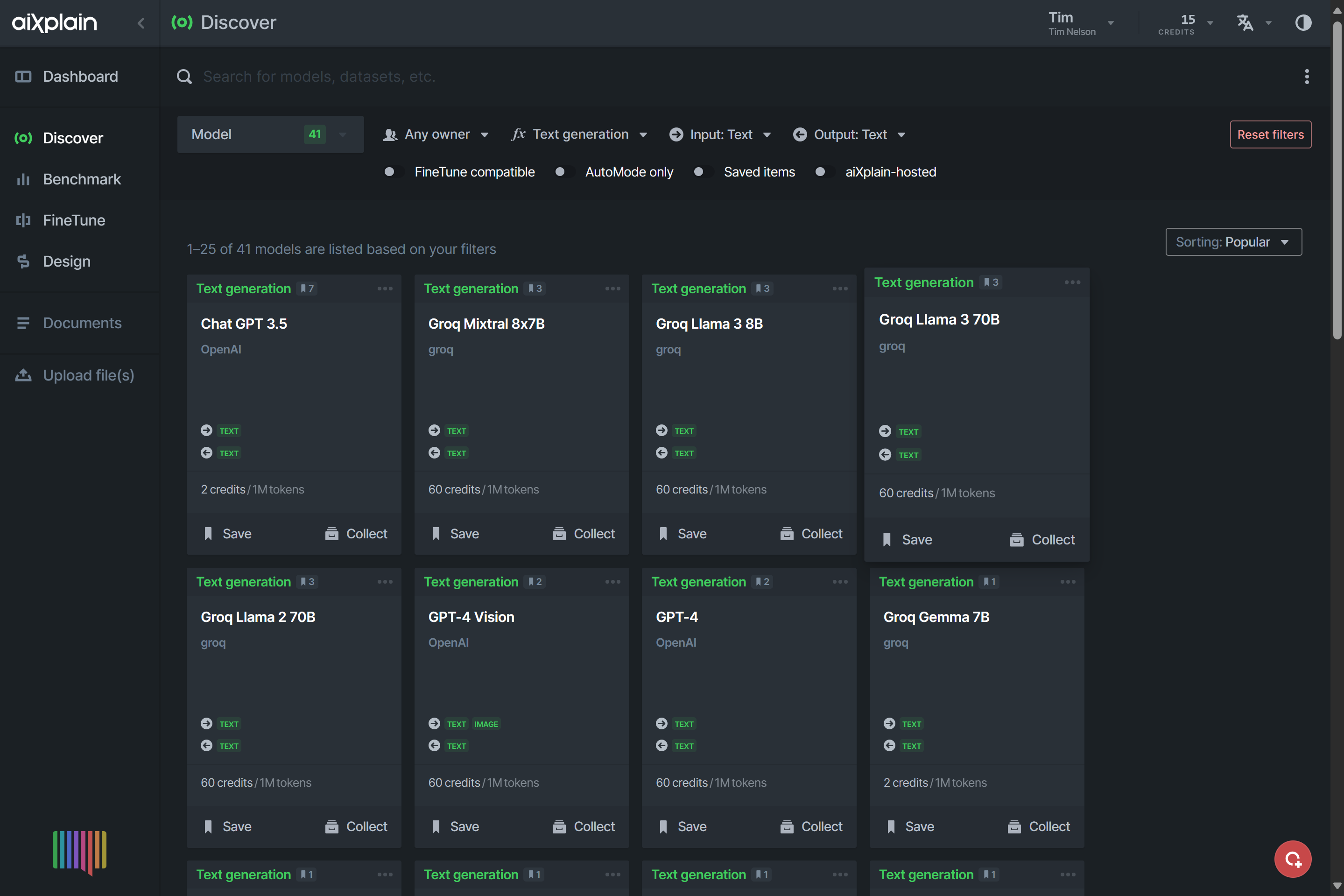Click the output arrow icon on GPT-4 card
1344x896 pixels.
[661, 746]
